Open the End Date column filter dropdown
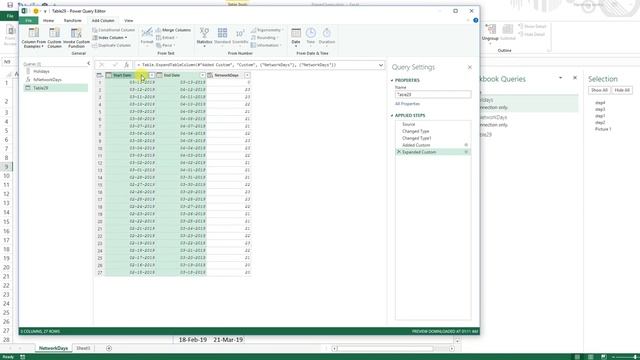The height and width of the screenshot is (360, 640). point(202,76)
